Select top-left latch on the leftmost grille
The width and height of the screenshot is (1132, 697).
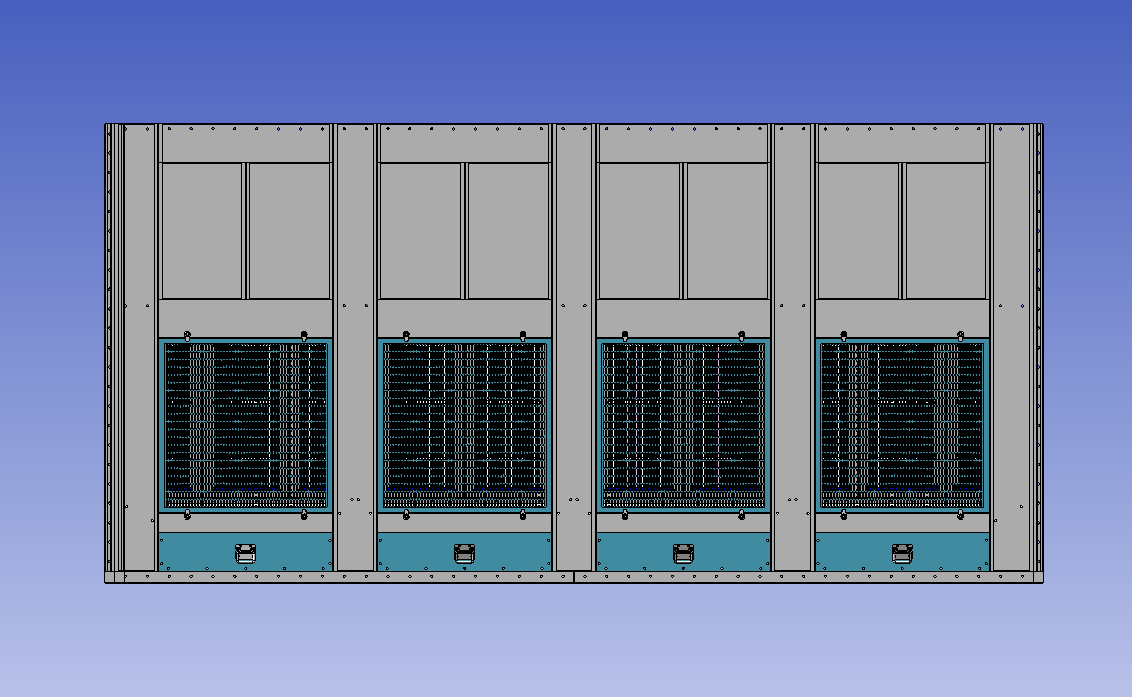click(187, 336)
